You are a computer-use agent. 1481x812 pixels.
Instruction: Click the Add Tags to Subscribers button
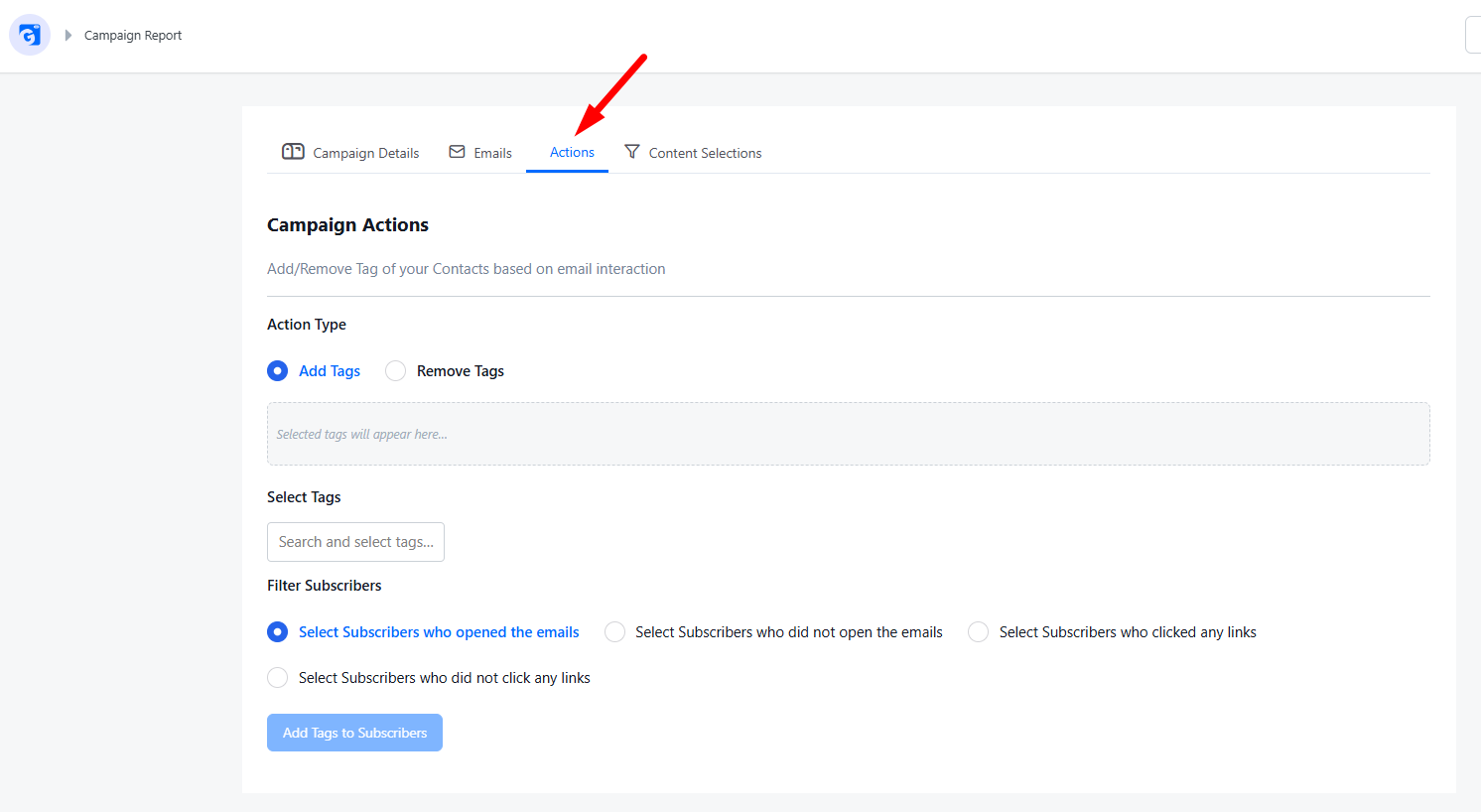354,733
